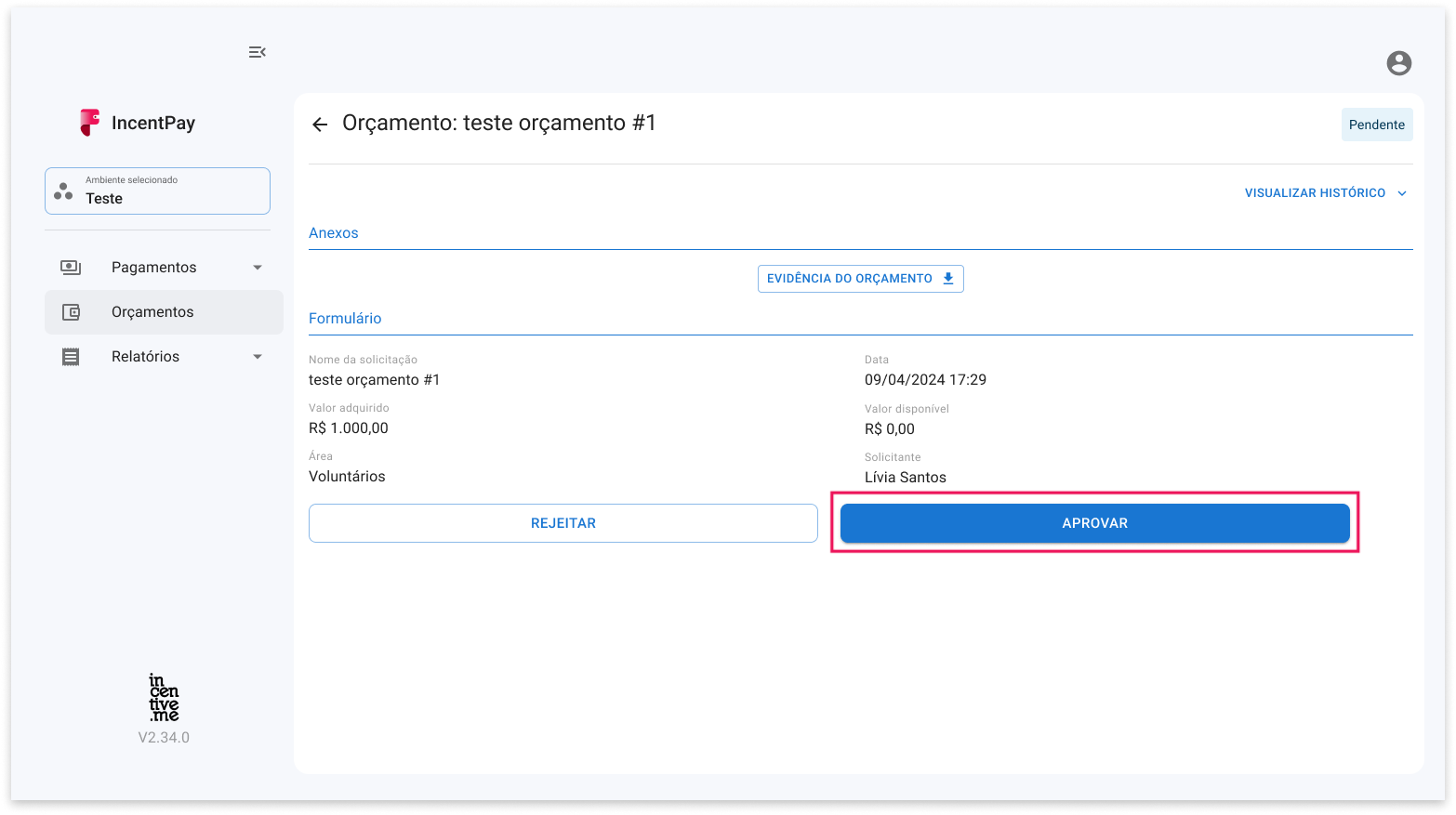The height and width of the screenshot is (815, 1456).
Task: Click the page title Orçamento: teste orçamento #1
Action: [x=499, y=124]
